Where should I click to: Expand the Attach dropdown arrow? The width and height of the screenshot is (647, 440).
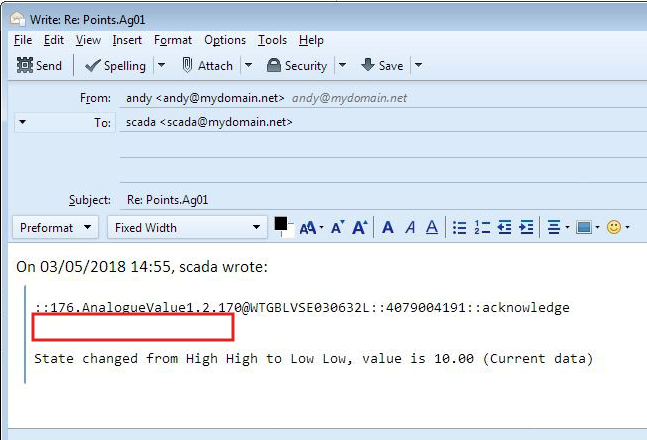[x=246, y=66]
